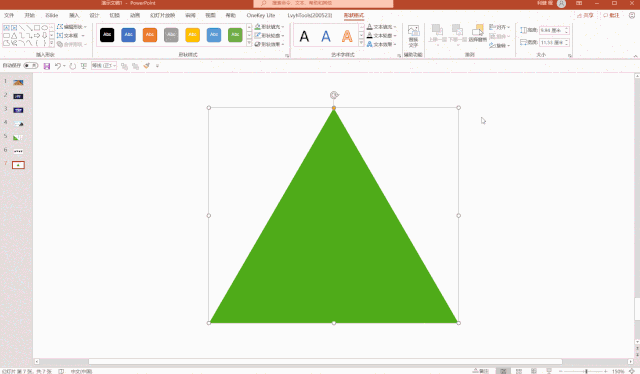The image size is (640, 374).
Task: Open Text Effects (文本效果) dropdown
Action: point(381,44)
